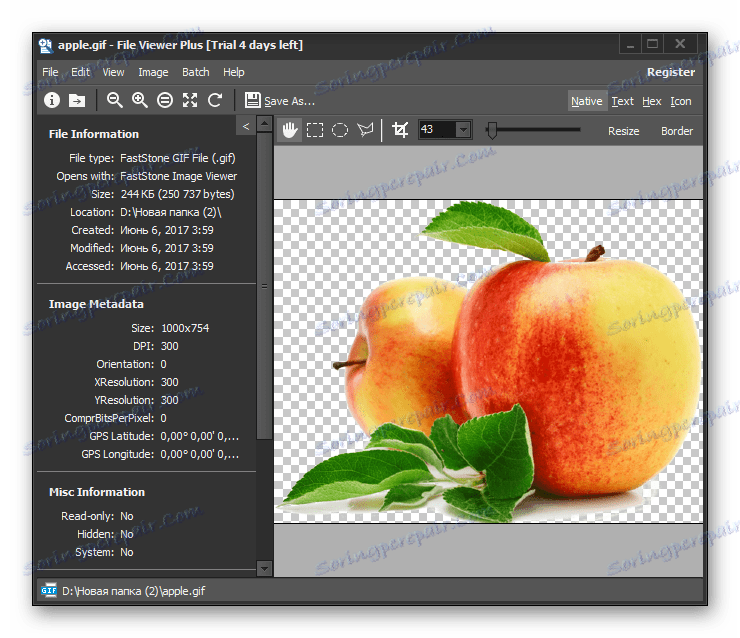The height and width of the screenshot is (638, 740).
Task: Click the crop tool icon
Action: tap(400, 130)
